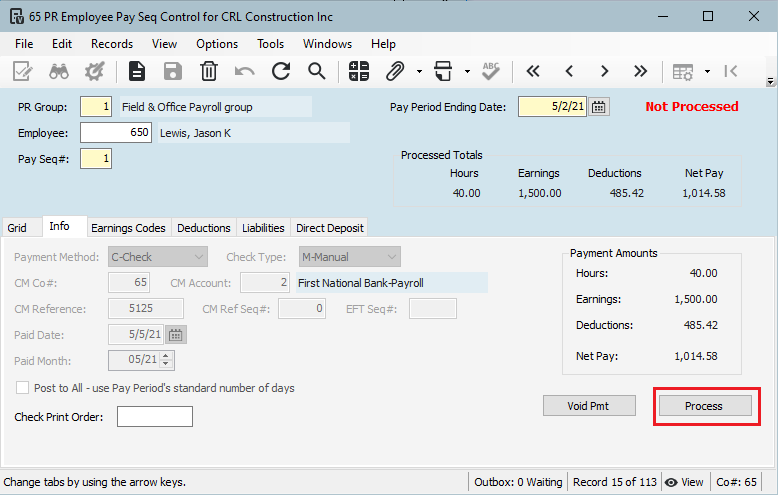Expand the attachments dropdown arrow
Screen dimensions: 778x495
[419, 71]
